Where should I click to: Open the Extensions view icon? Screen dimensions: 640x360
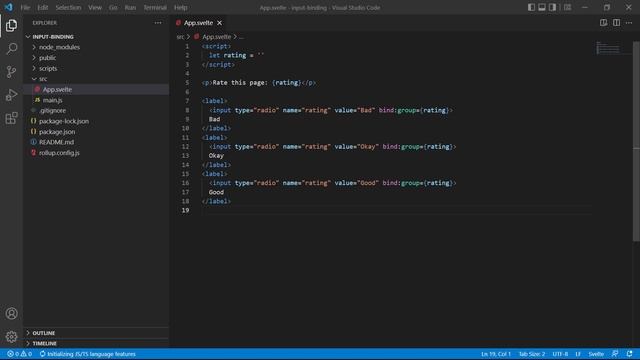coord(11,118)
